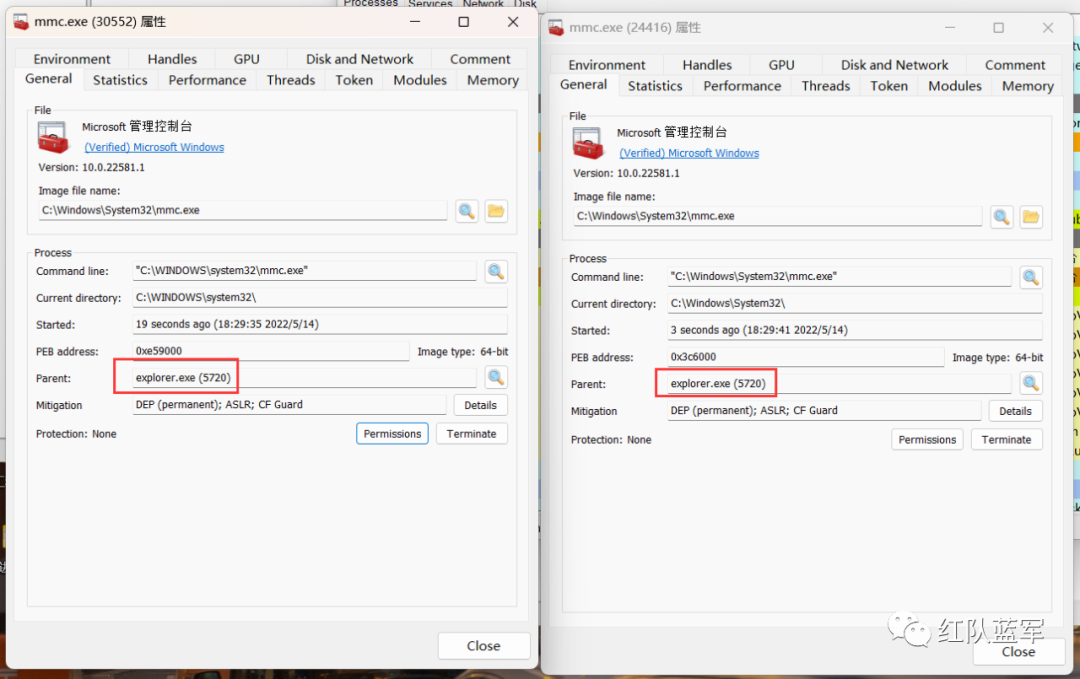The width and height of the screenshot is (1080, 679).
Task: Open Performance tab in mmc.exe (24416) window
Action: pyautogui.click(x=742, y=86)
